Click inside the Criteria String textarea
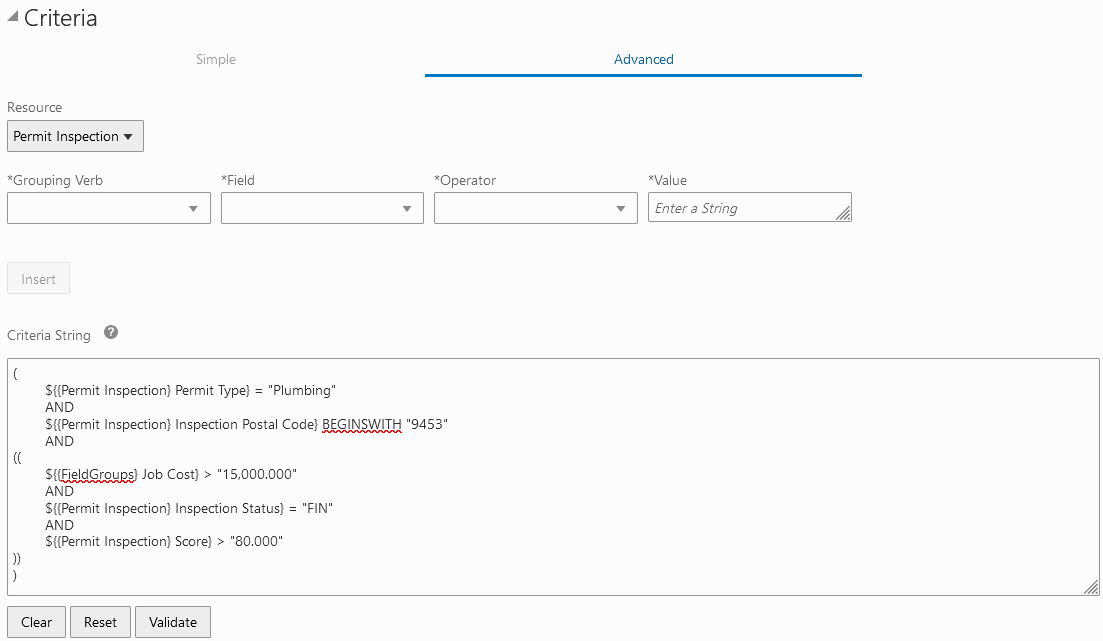Image resolution: width=1103 pixels, height=641 pixels. coord(550,470)
